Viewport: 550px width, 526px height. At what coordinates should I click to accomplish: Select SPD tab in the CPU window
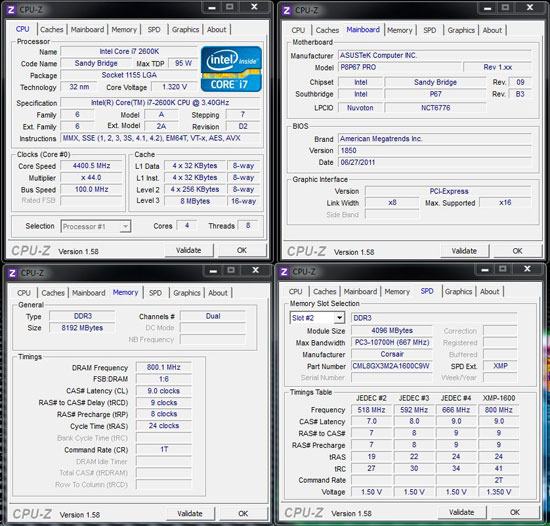pos(154,29)
